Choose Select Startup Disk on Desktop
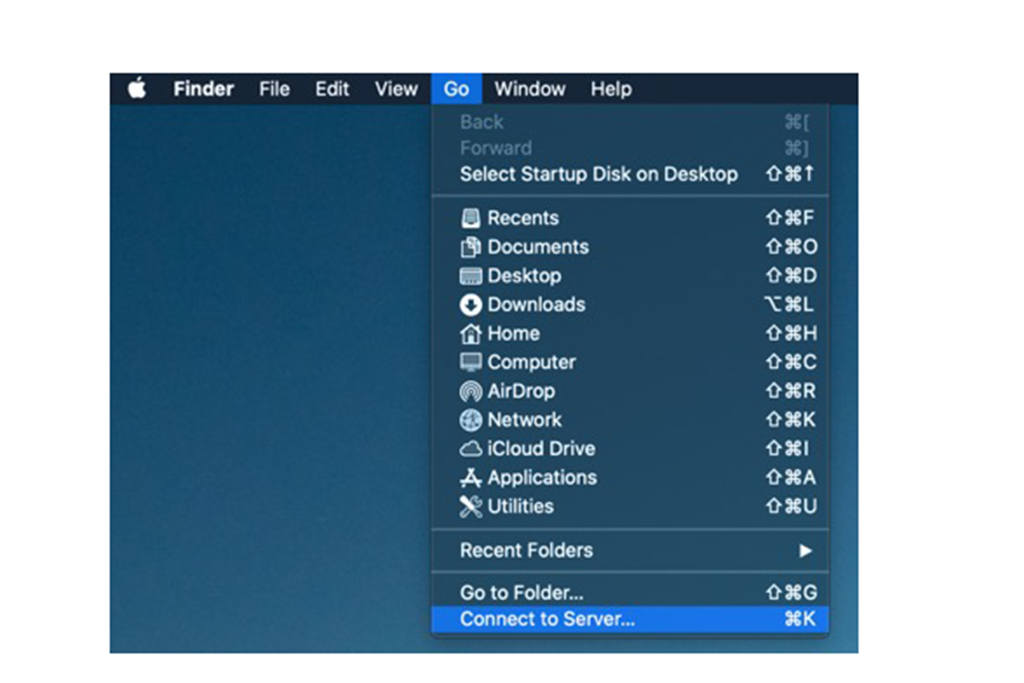 (630, 174)
